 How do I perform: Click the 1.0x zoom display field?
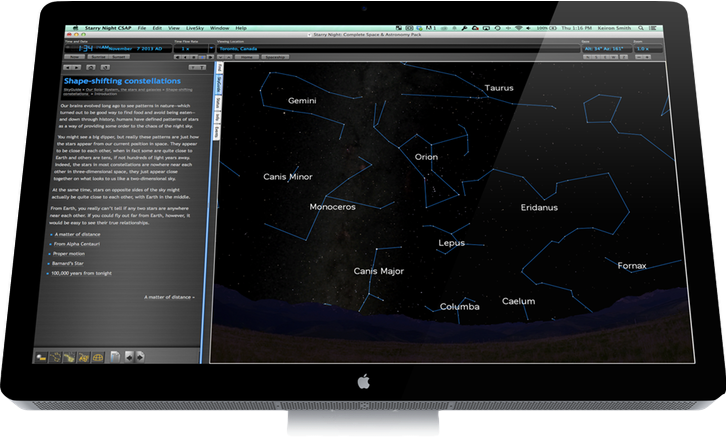pos(649,49)
